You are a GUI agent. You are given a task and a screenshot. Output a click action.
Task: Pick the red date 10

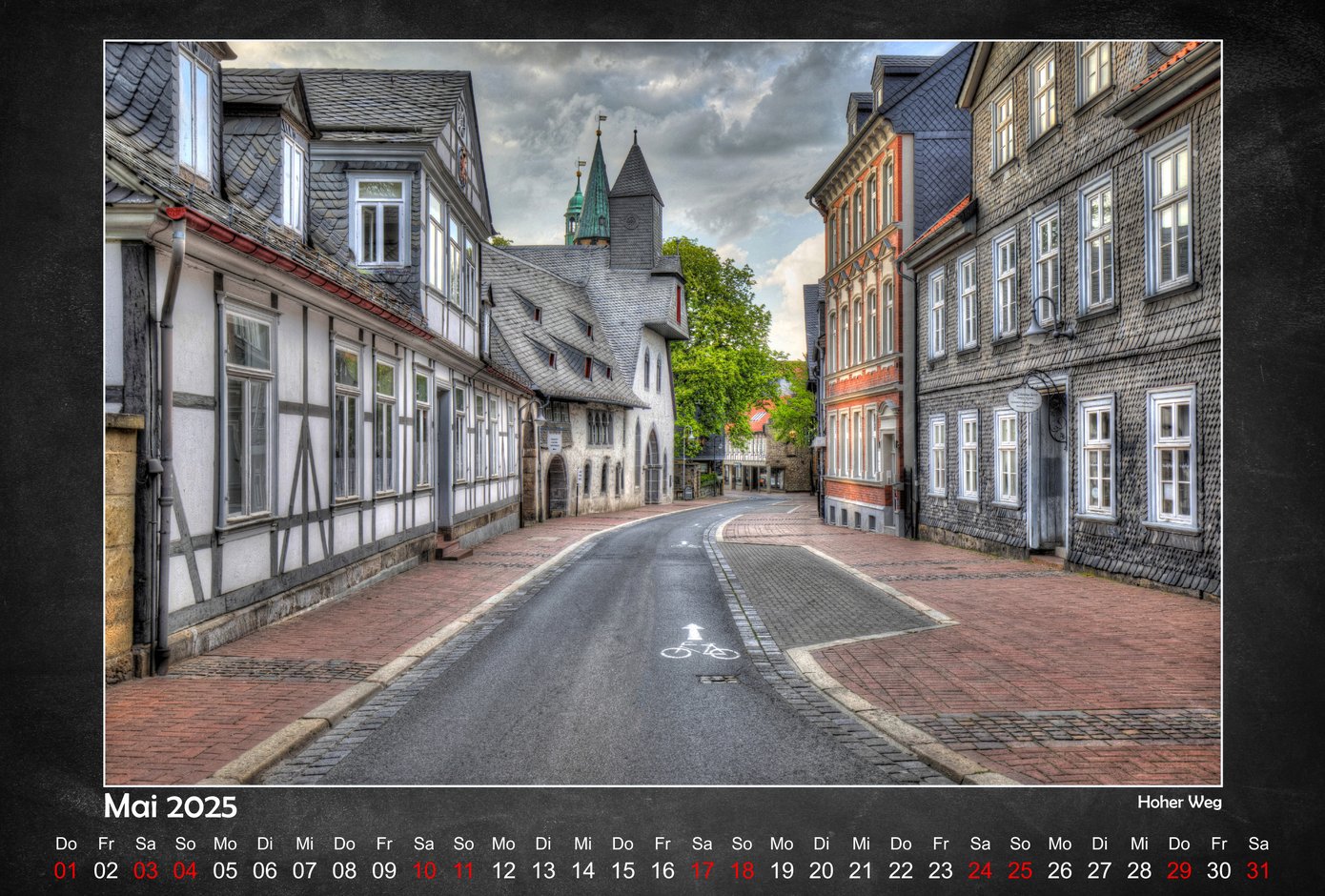coord(424,870)
